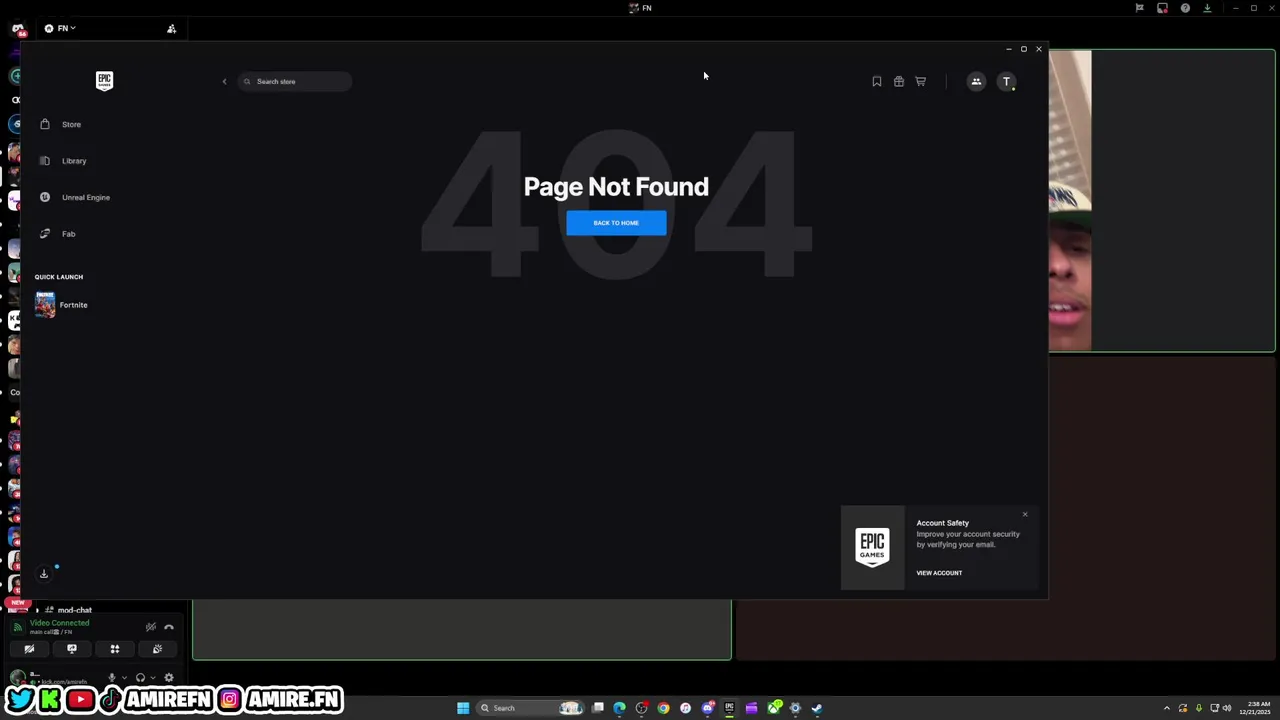Screen dimensions: 1280x720
Task: Toggle the Discord camera button
Action: tap(29, 649)
